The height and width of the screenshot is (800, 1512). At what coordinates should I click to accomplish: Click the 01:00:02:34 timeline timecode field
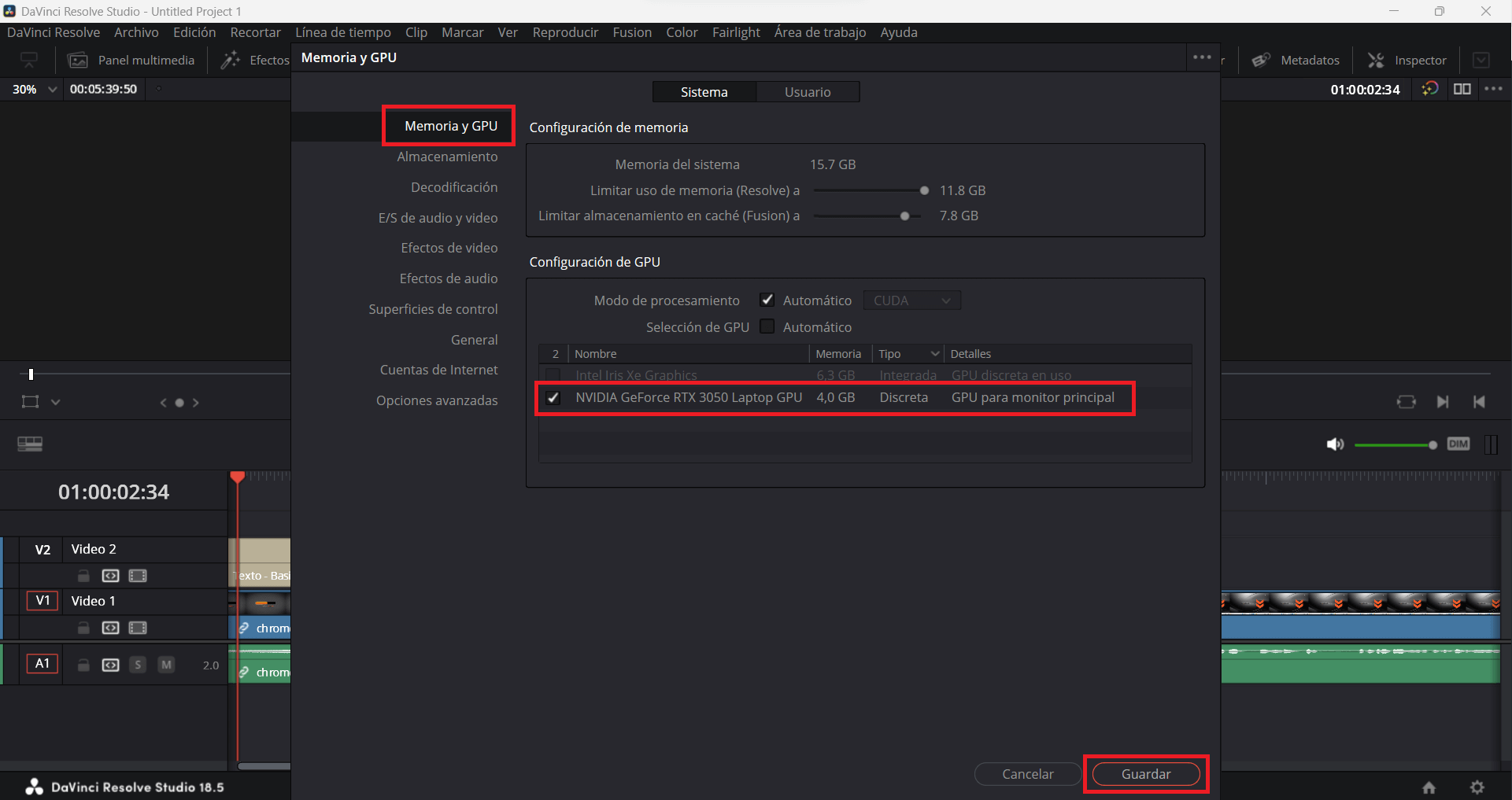pyautogui.click(x=113, y=492)
